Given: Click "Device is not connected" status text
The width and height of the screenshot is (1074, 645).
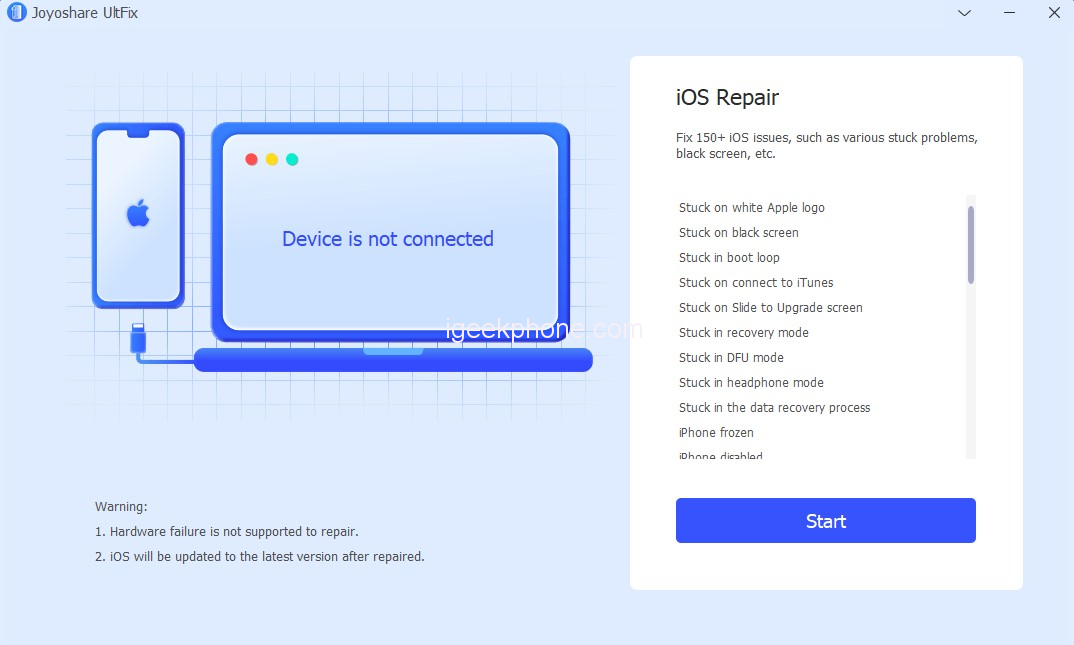Looking at the screenshot, I should [x=388, y=239].
